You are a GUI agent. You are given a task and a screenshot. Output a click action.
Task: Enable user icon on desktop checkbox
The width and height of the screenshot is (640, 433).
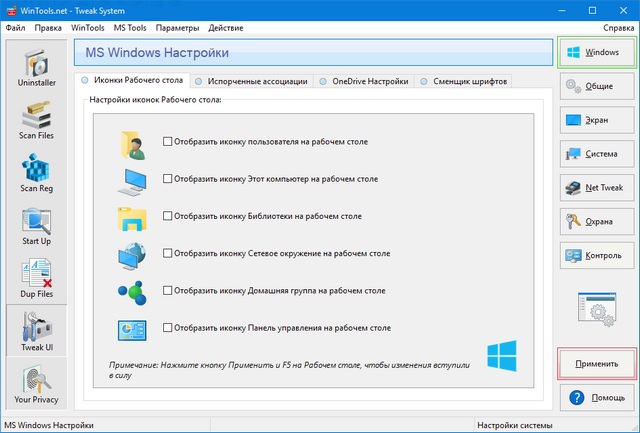[x=168, y=142]
